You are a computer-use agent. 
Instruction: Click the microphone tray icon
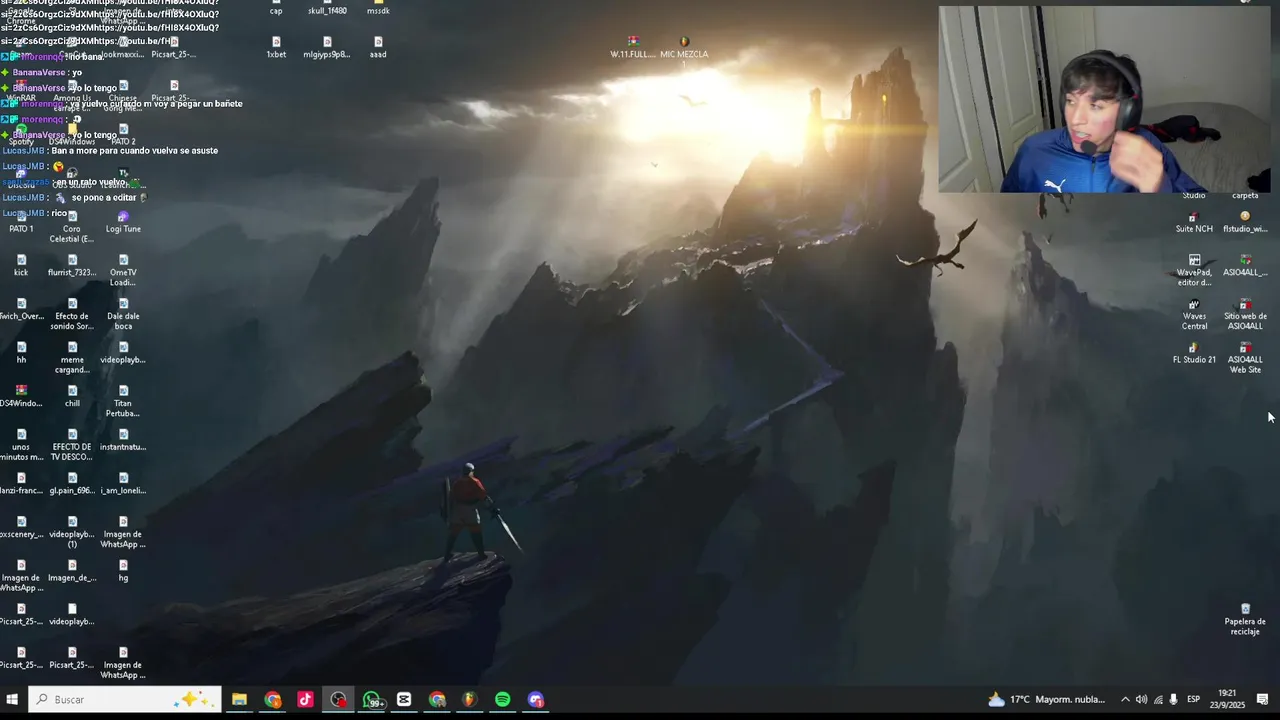click(x=1172, y=699)
